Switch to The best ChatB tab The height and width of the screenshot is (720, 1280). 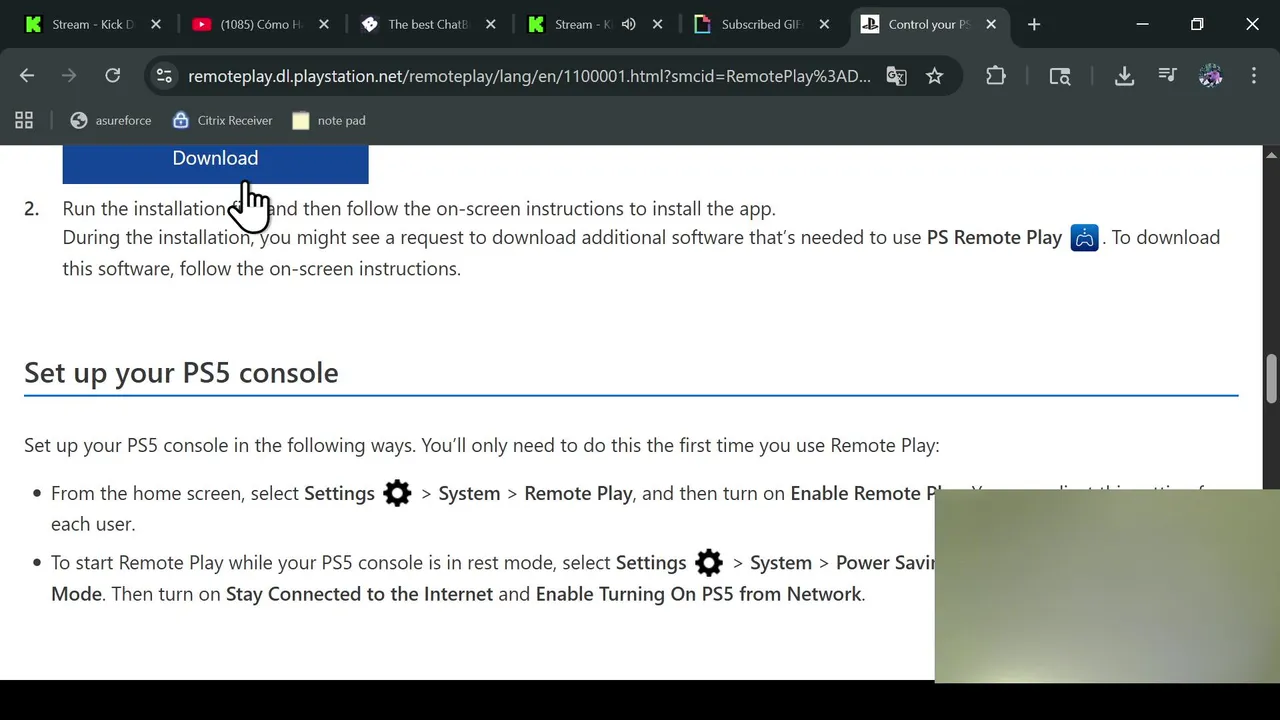click(x=428, y=24)
